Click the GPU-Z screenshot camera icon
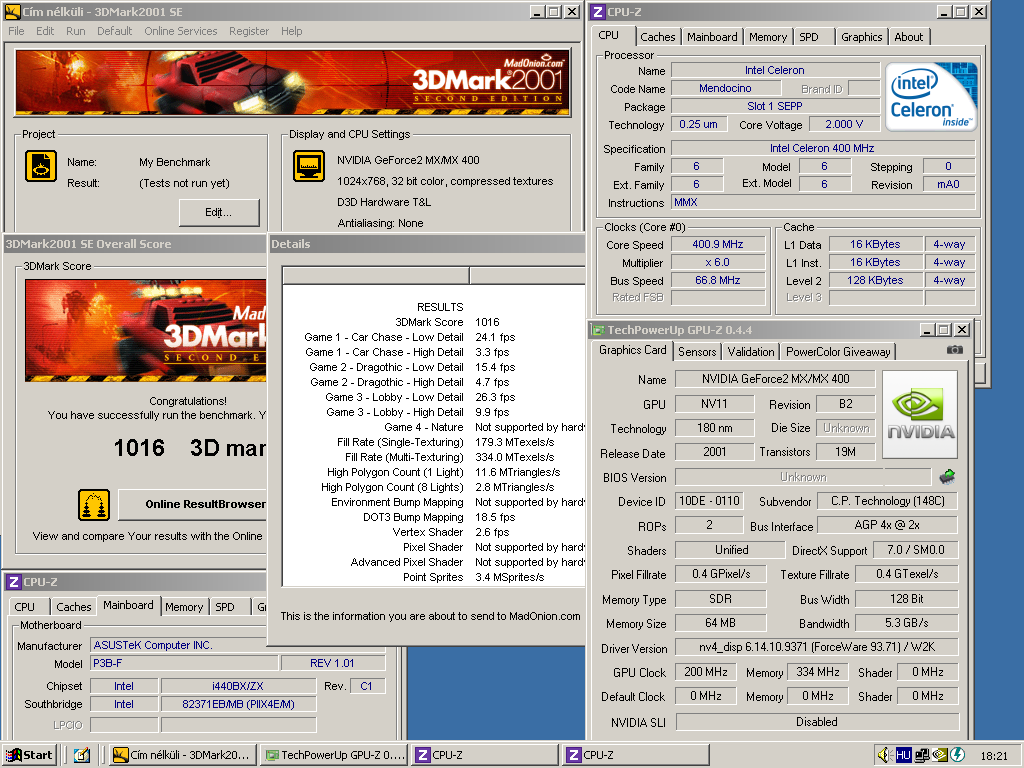This screenshot has height=768, width=1024. pyautogui.click(x=954, y=350)
